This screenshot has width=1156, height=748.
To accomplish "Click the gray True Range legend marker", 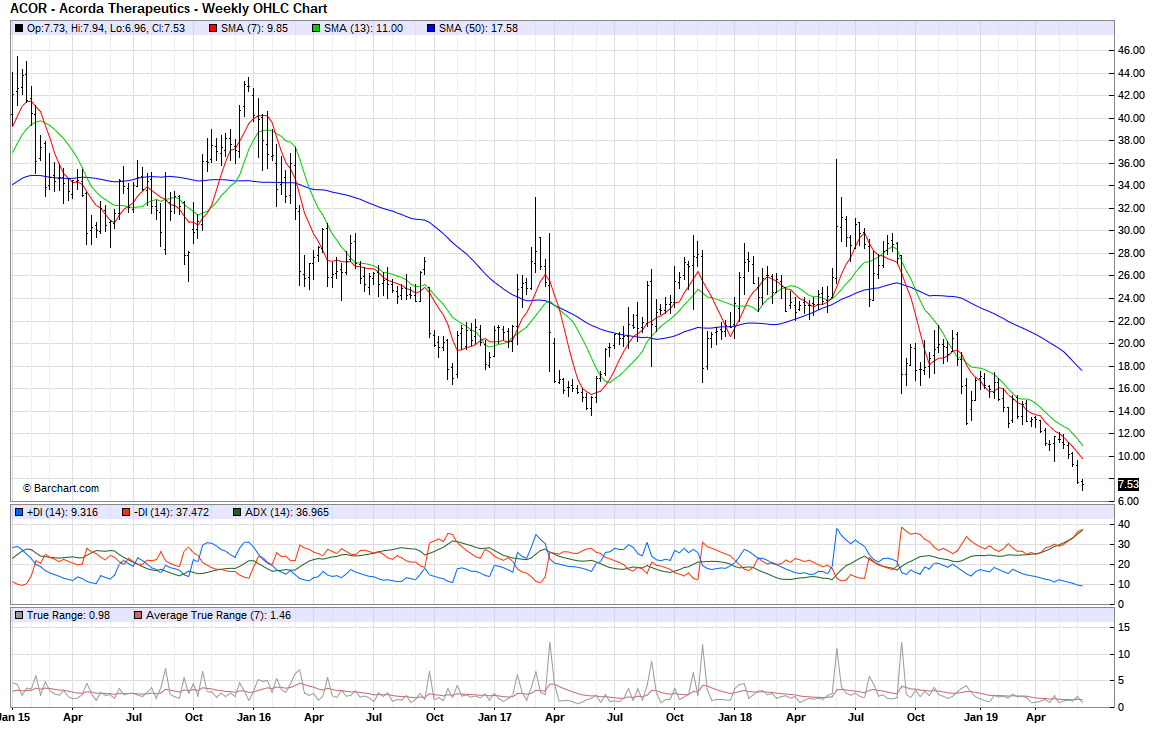I will pos(19,614).
